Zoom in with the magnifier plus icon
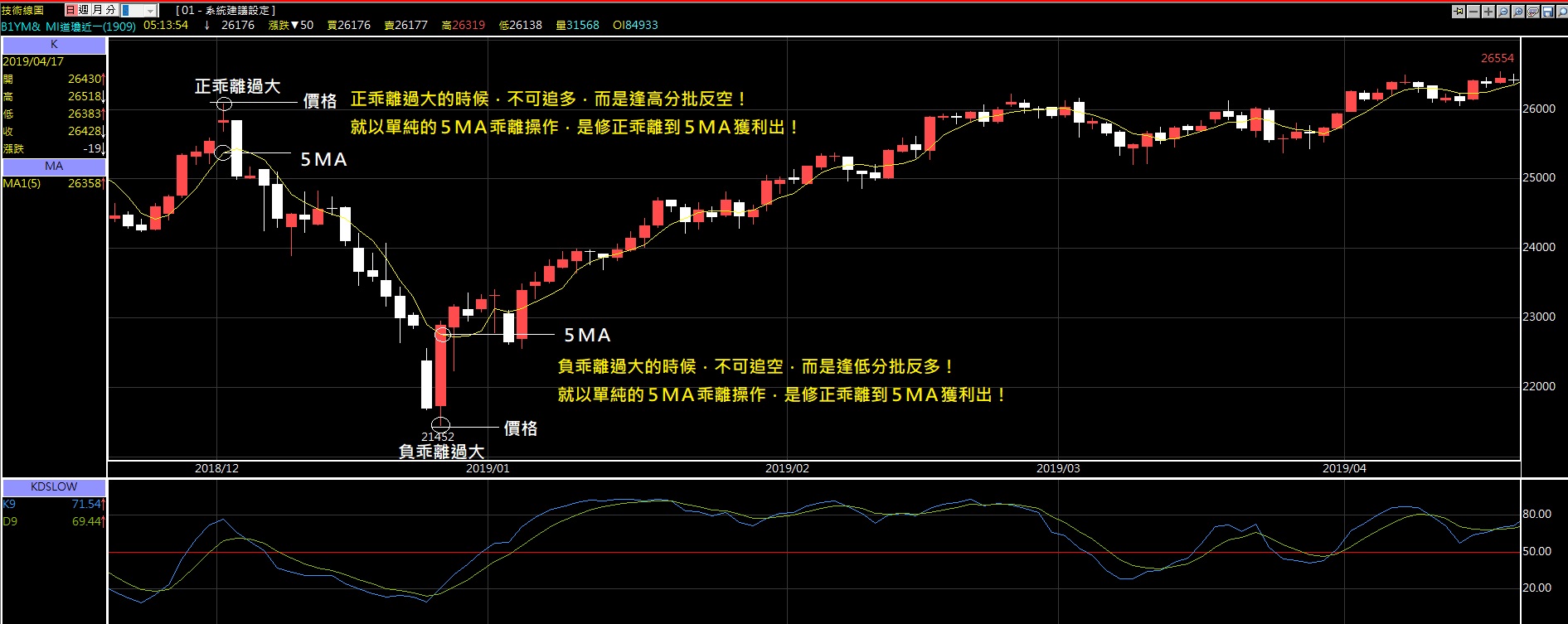This screenshot has width=1568, height=624. pos(1517,11)
